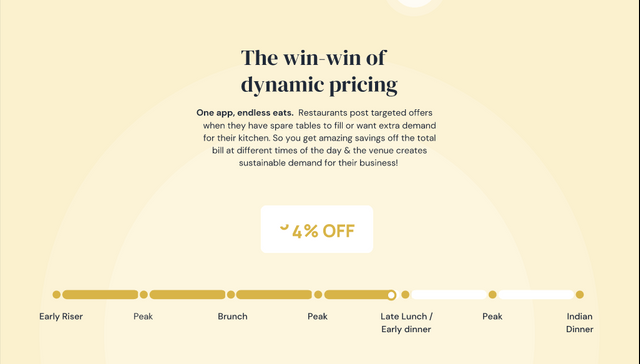Select the Brunch dot on the timeline
640x364 pixels.
point(231,295)
